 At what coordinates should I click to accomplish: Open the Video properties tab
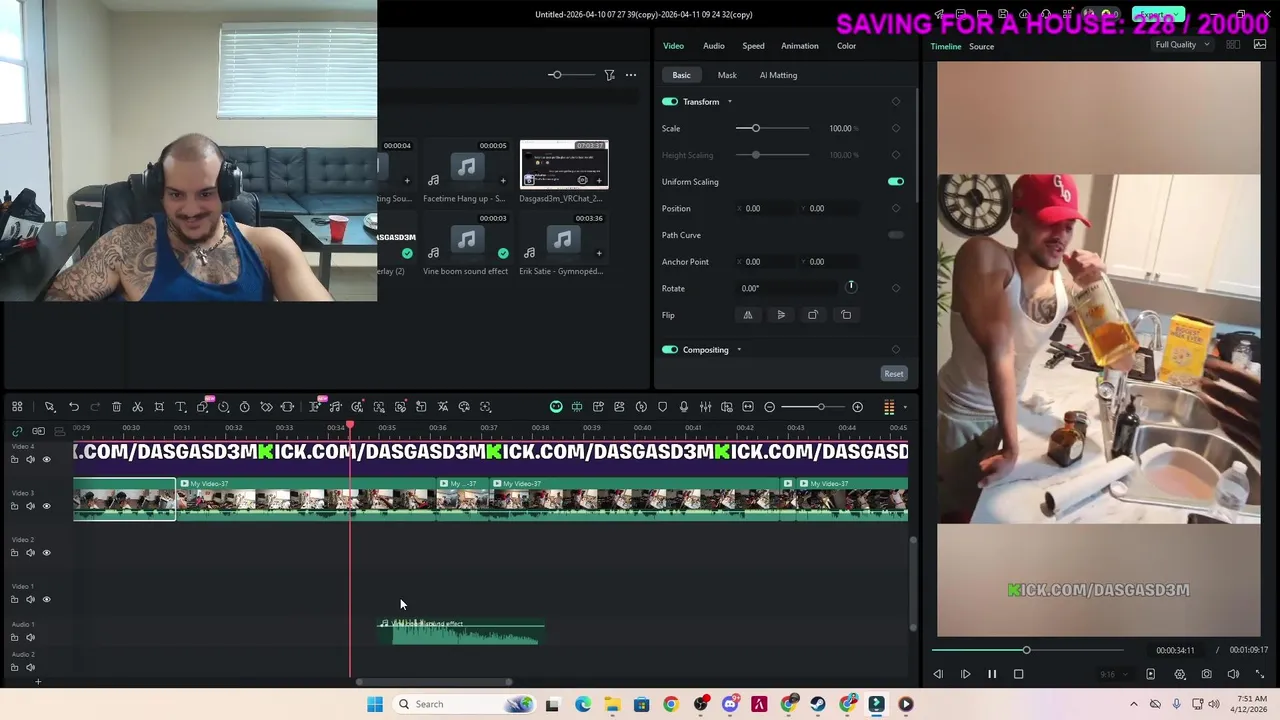(x=673, y=46)
